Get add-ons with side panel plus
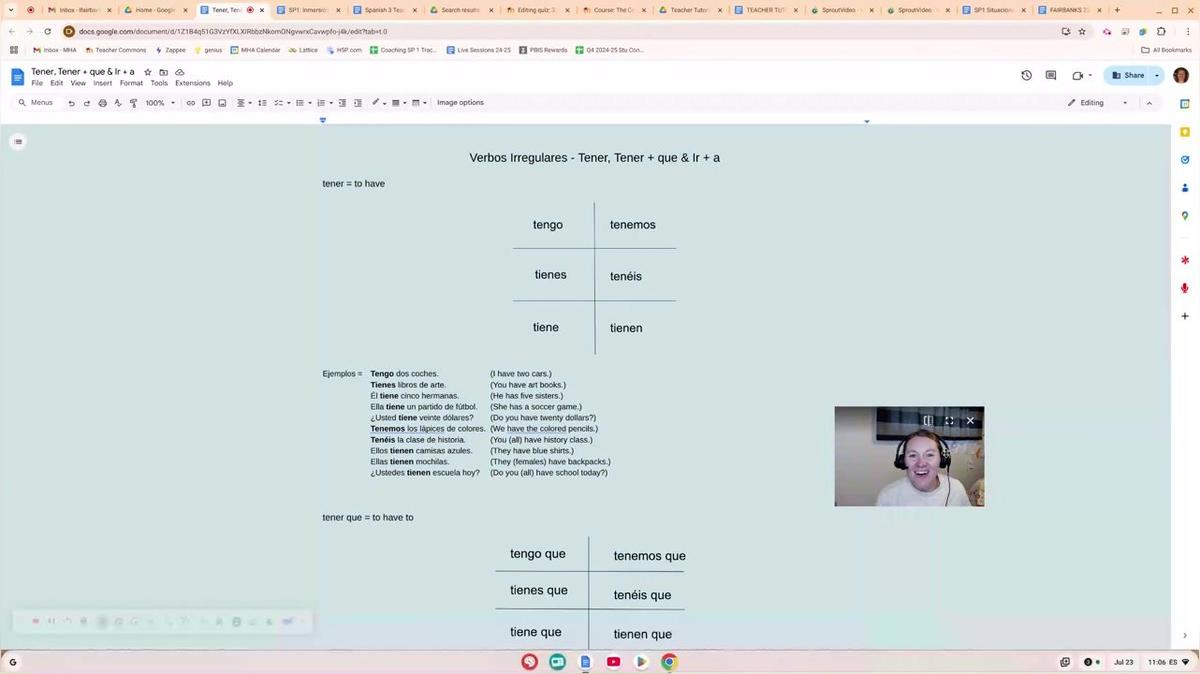The image size is (1200, 674). click(1185, 316)
